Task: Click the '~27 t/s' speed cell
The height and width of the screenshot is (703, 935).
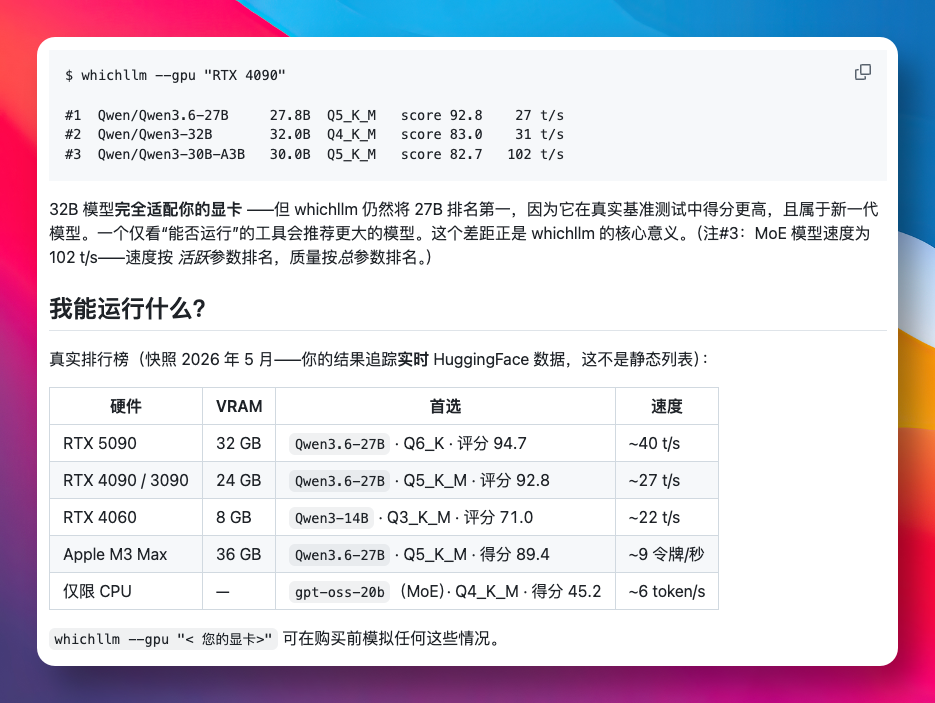Action: coord(667,480)
